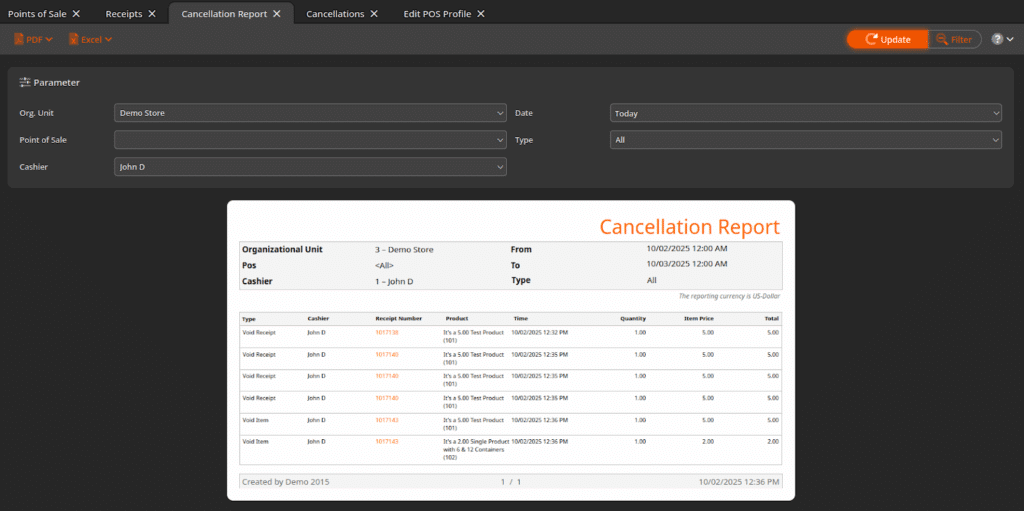Image resolution: width=1024 pixels, height=511 pixels.
Task: Switch to the Receipts tab
Action: [123, 13]
